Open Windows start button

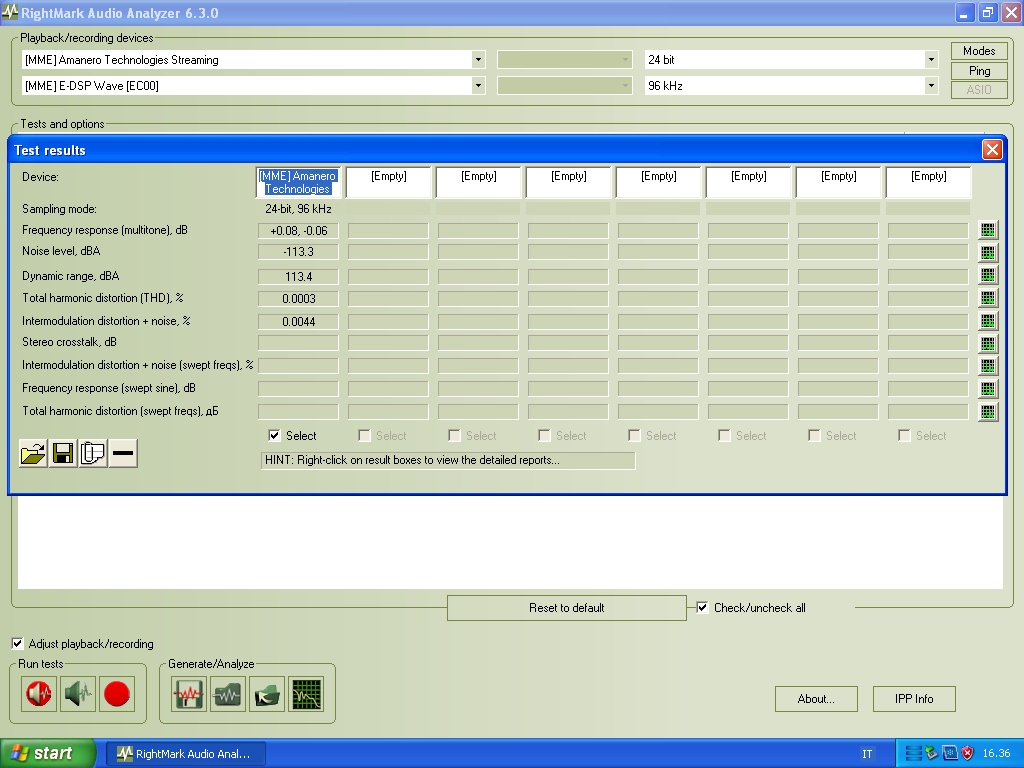click(x=48, y=754)
